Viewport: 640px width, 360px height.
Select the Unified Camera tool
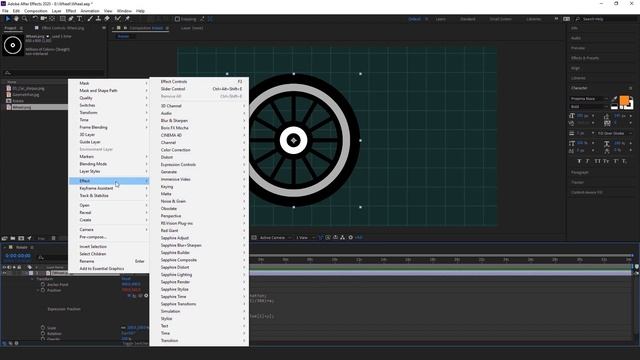click(x=43, y=19)
